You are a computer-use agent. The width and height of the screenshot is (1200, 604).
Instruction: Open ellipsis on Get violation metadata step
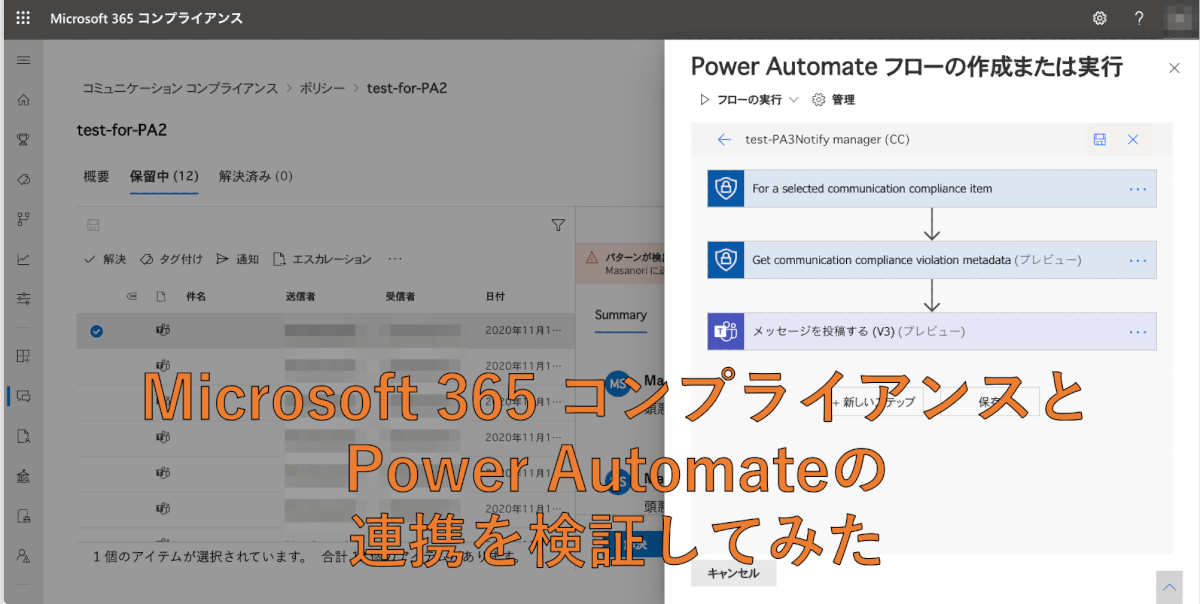pyautogui.click(x=1137, y=260)
